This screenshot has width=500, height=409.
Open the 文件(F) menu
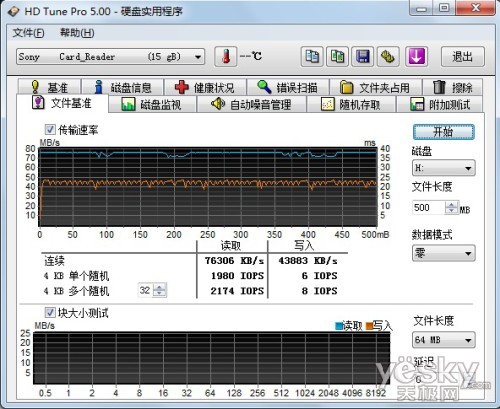point(29,33)
